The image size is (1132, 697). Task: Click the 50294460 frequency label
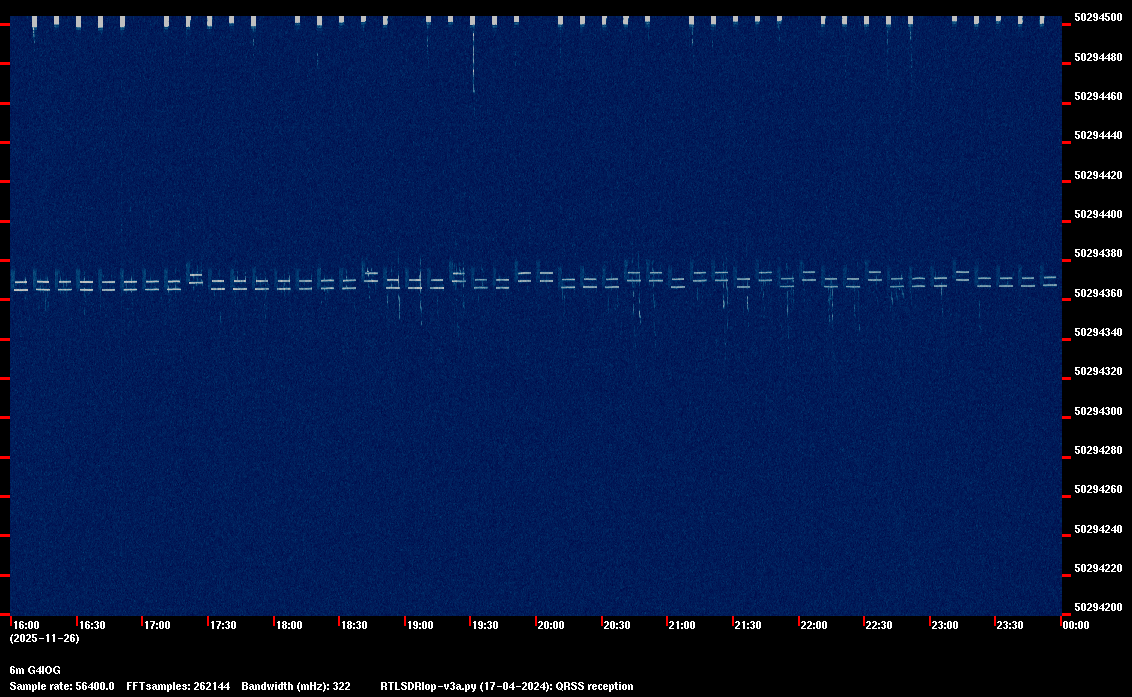point(1098,96)
